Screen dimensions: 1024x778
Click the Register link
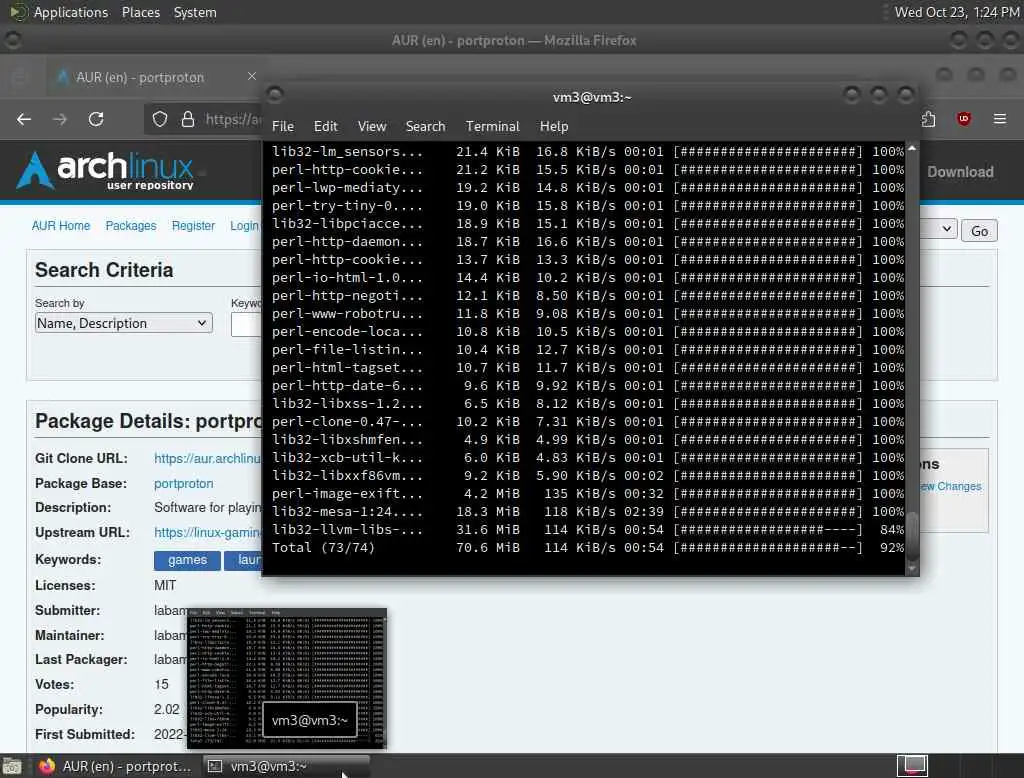tap(193, 226)
